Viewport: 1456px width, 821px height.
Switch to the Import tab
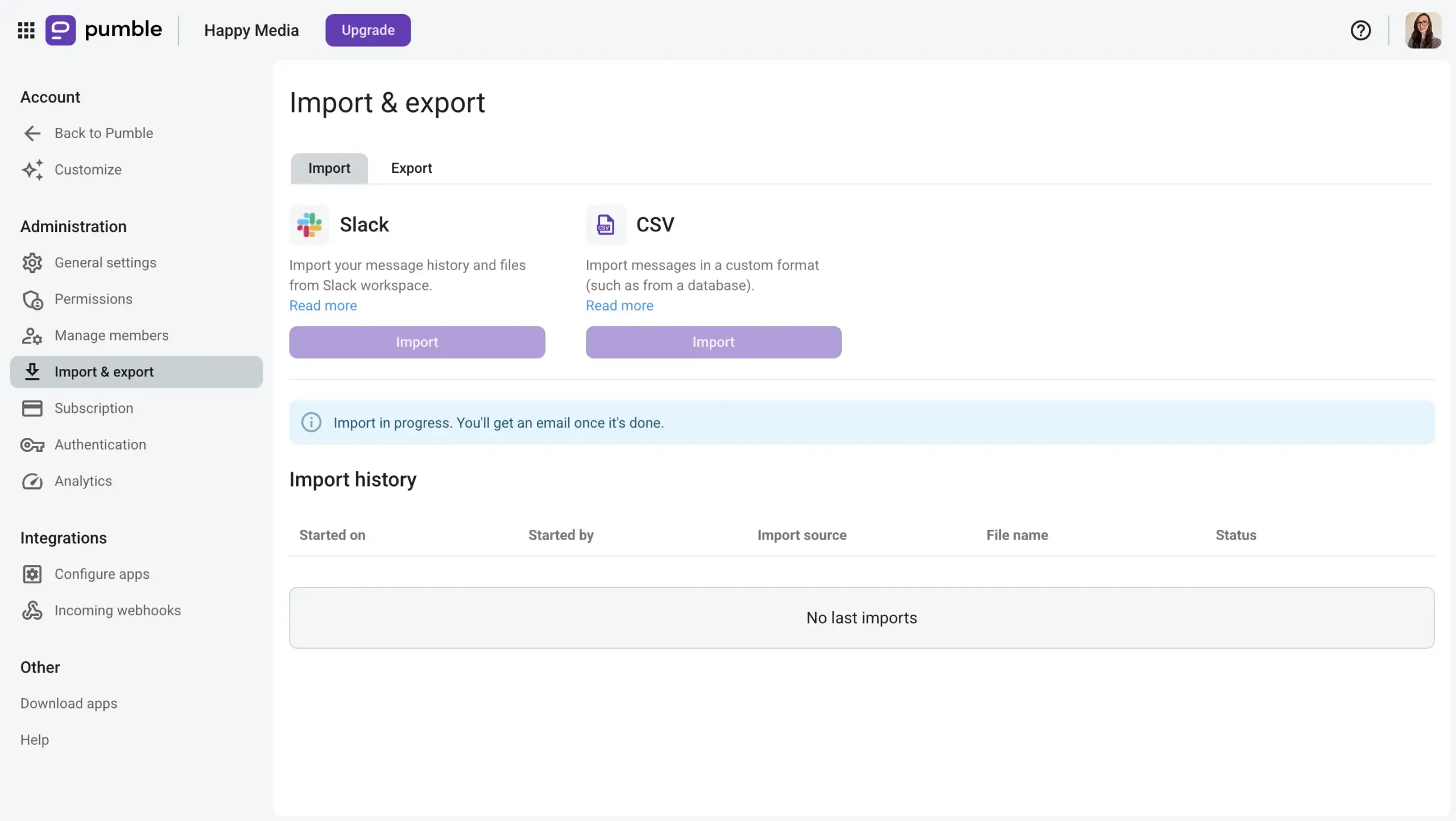coord(329,168)
